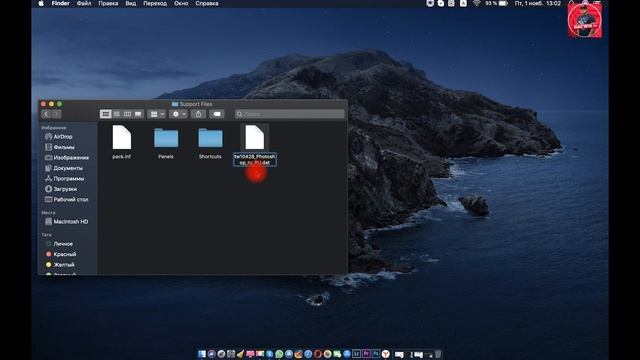Open Программы in the sidebar
This screenshot has width=640, height=360.
(69, 179)
